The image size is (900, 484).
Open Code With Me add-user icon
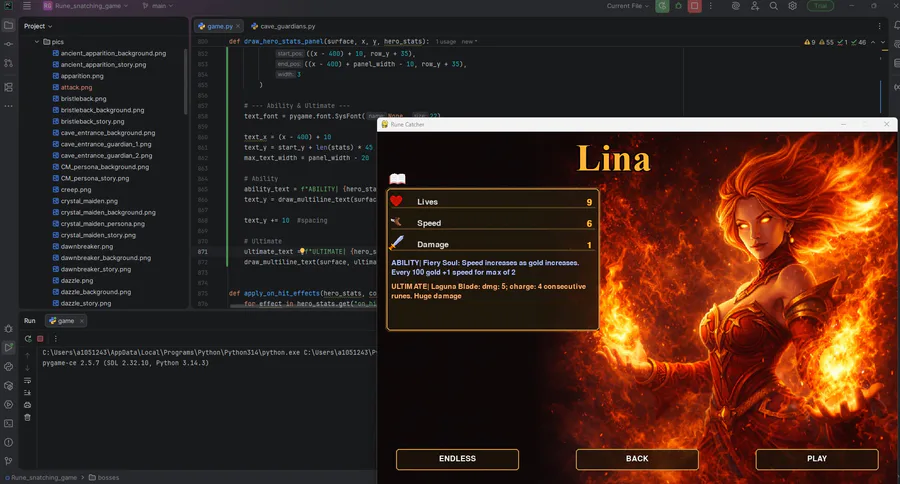click(x=755, y=6)
